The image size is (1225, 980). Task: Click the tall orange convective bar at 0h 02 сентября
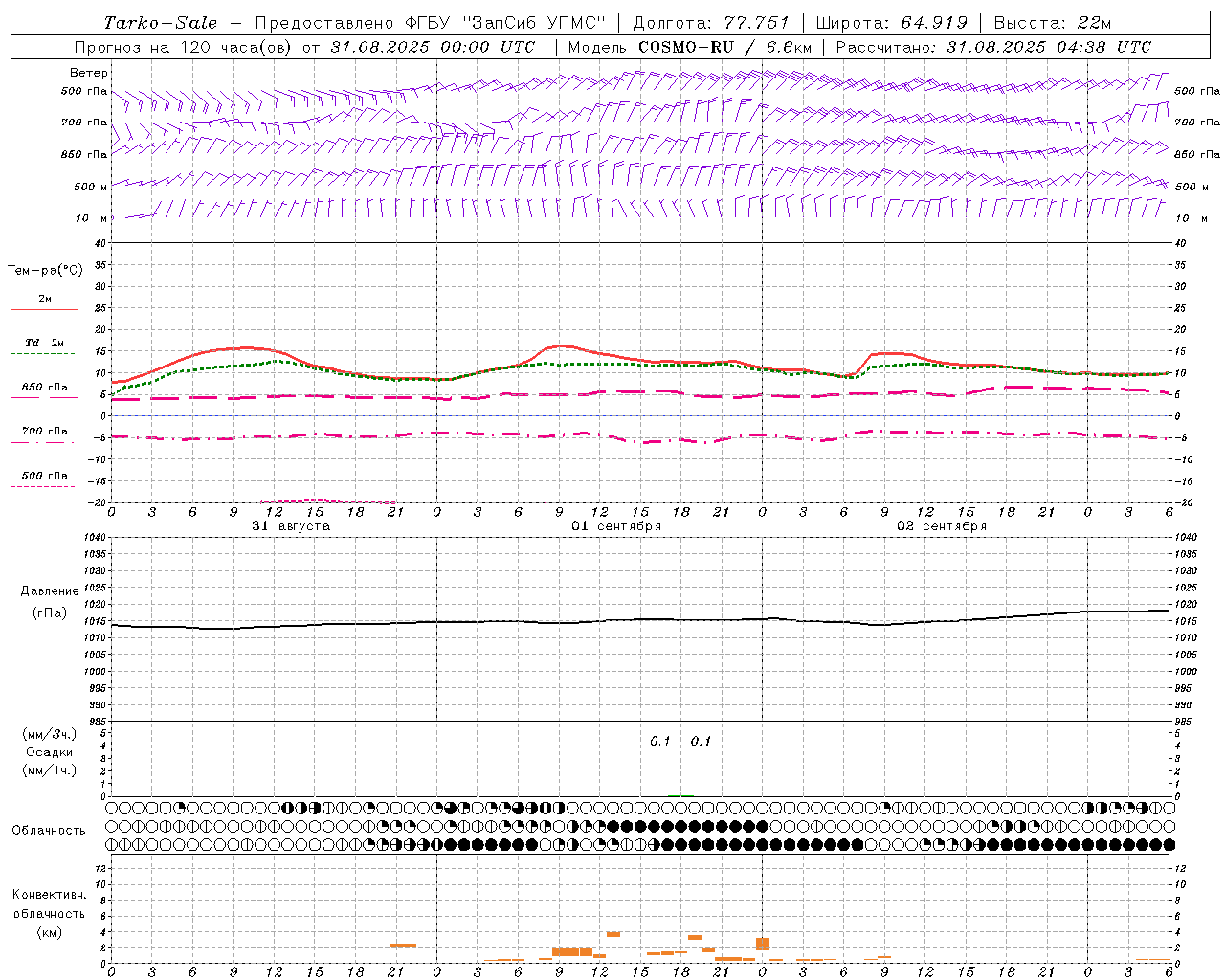coord(763,944)
